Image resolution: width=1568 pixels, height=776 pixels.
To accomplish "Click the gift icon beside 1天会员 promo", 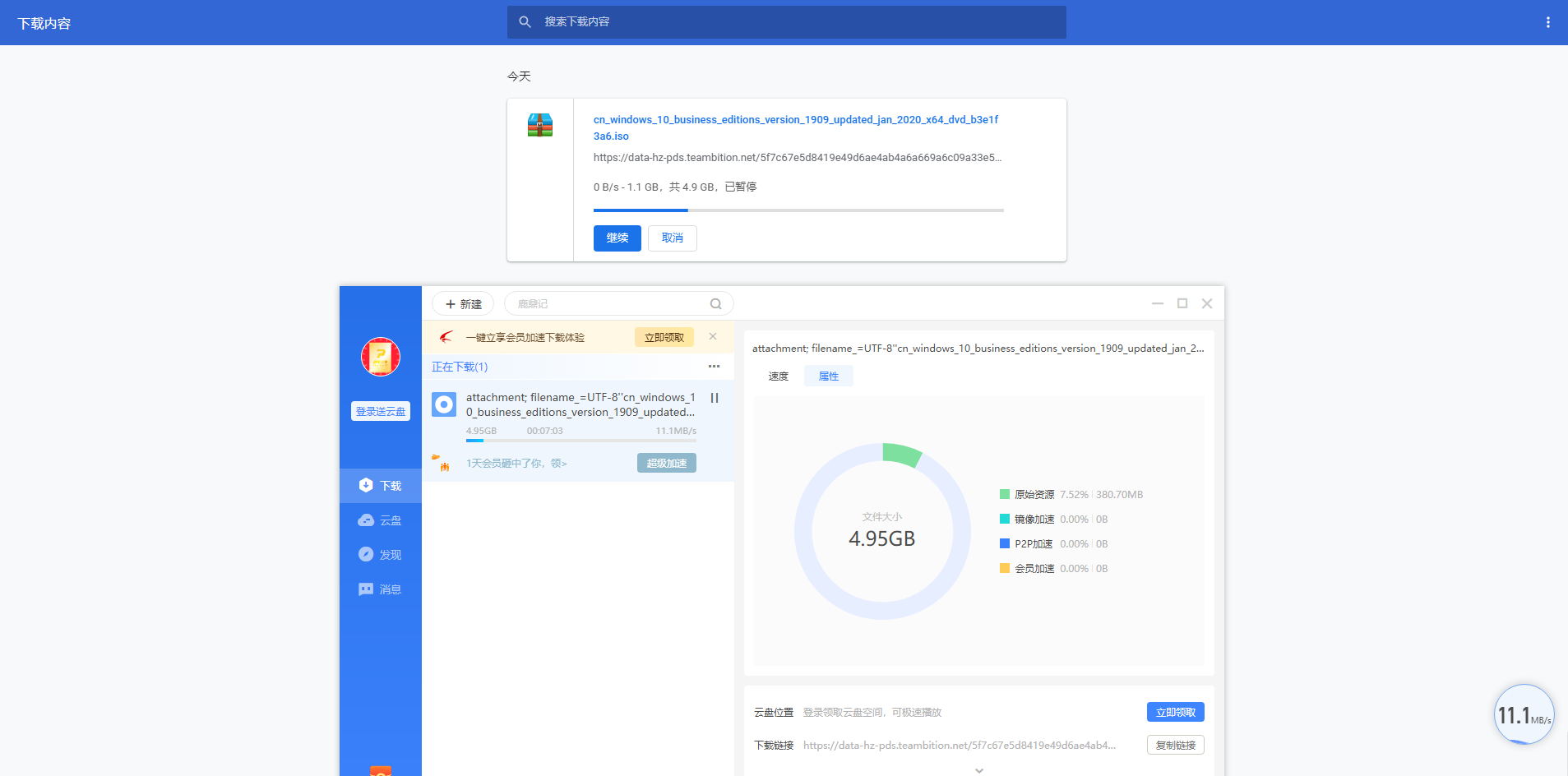I will [442, 463].
